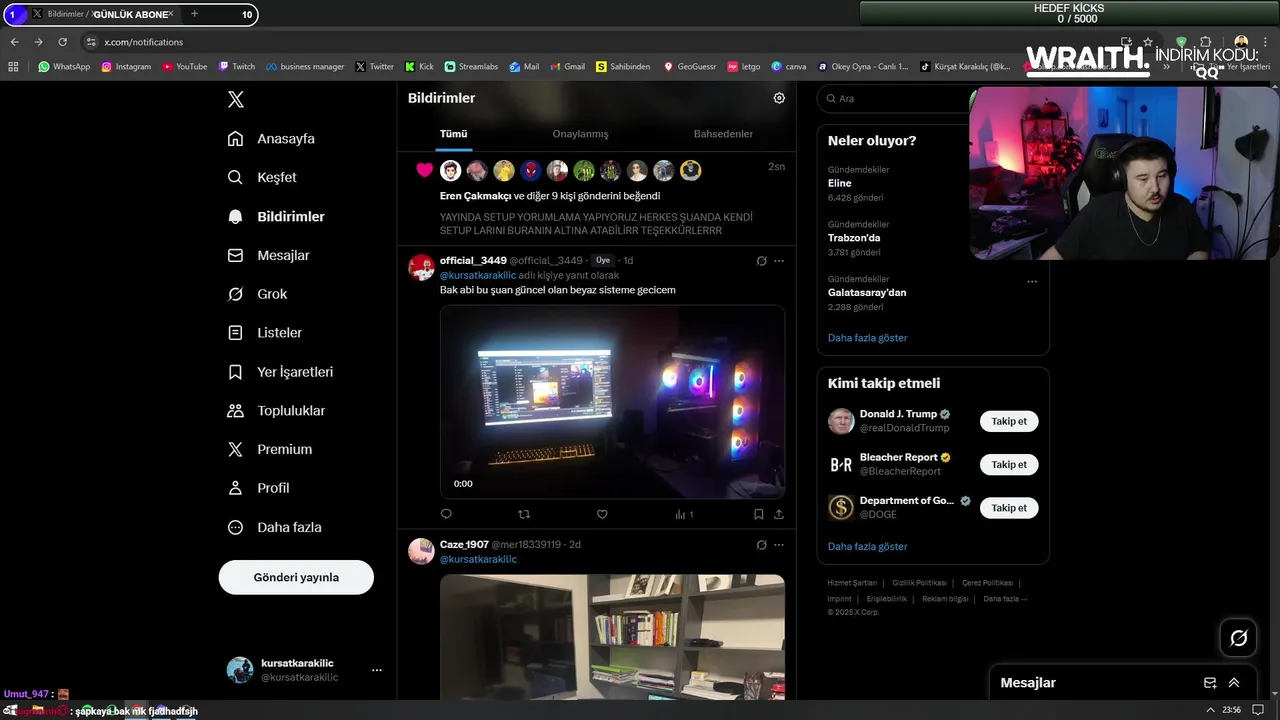Switch to the Onaylanmış tab
Viewport: 1280px width, 720px height.
pyautogui.click(x=580, y=134)
